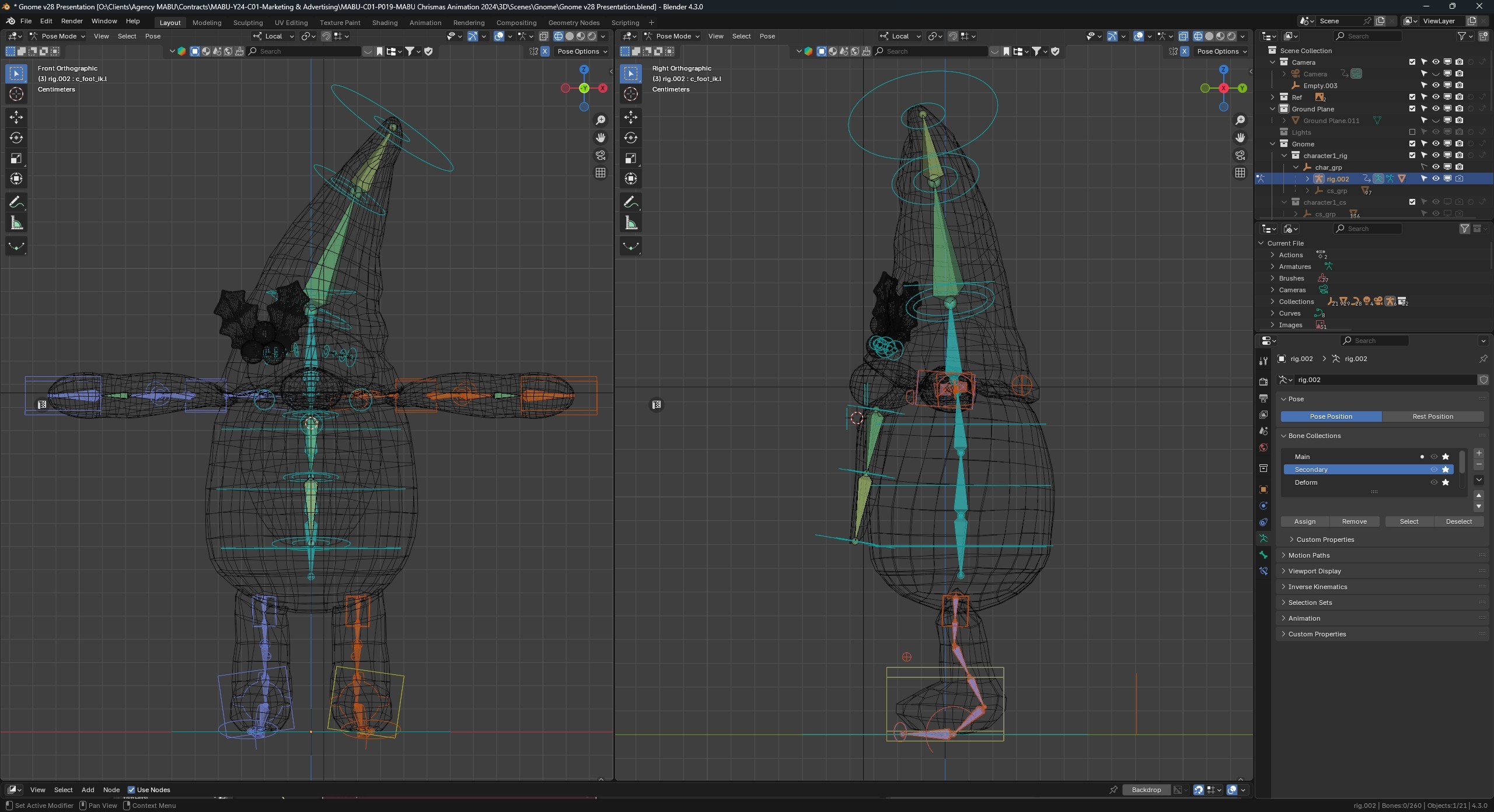The width and height of the screenshot is (1494, 812).
Task: Open the Object Properties tab in the Properties editor
Action: coord(1263,489)
